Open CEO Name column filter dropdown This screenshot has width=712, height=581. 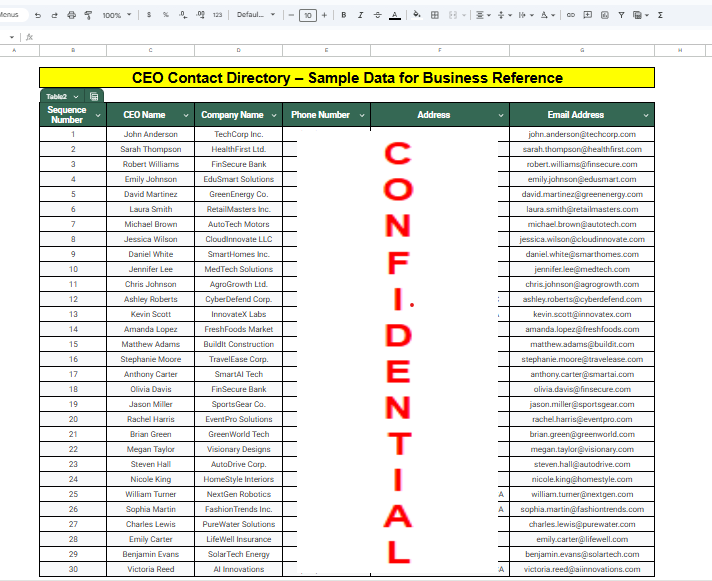[x=186, y=116]
